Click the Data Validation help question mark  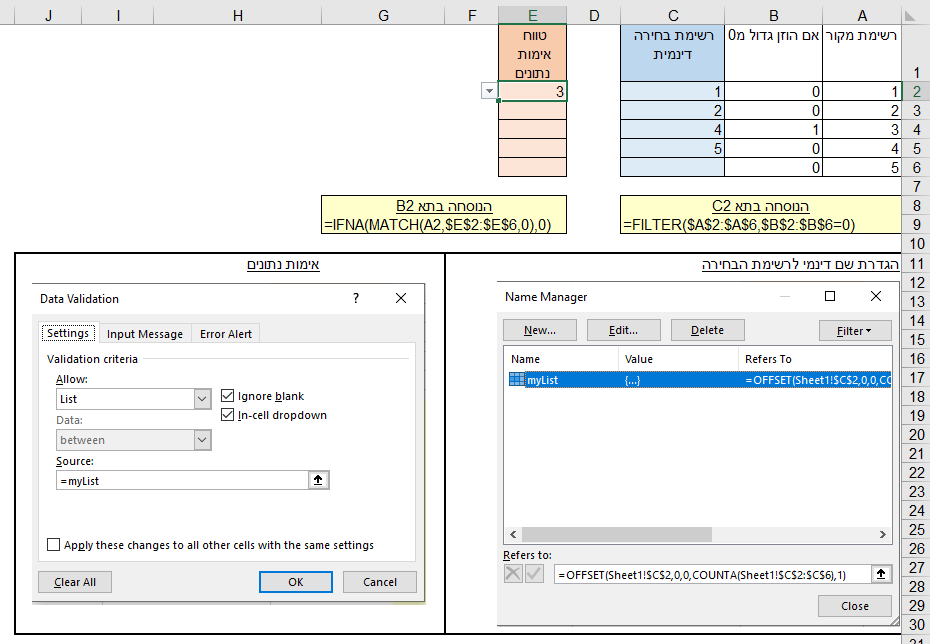click(x=356, y=298)
